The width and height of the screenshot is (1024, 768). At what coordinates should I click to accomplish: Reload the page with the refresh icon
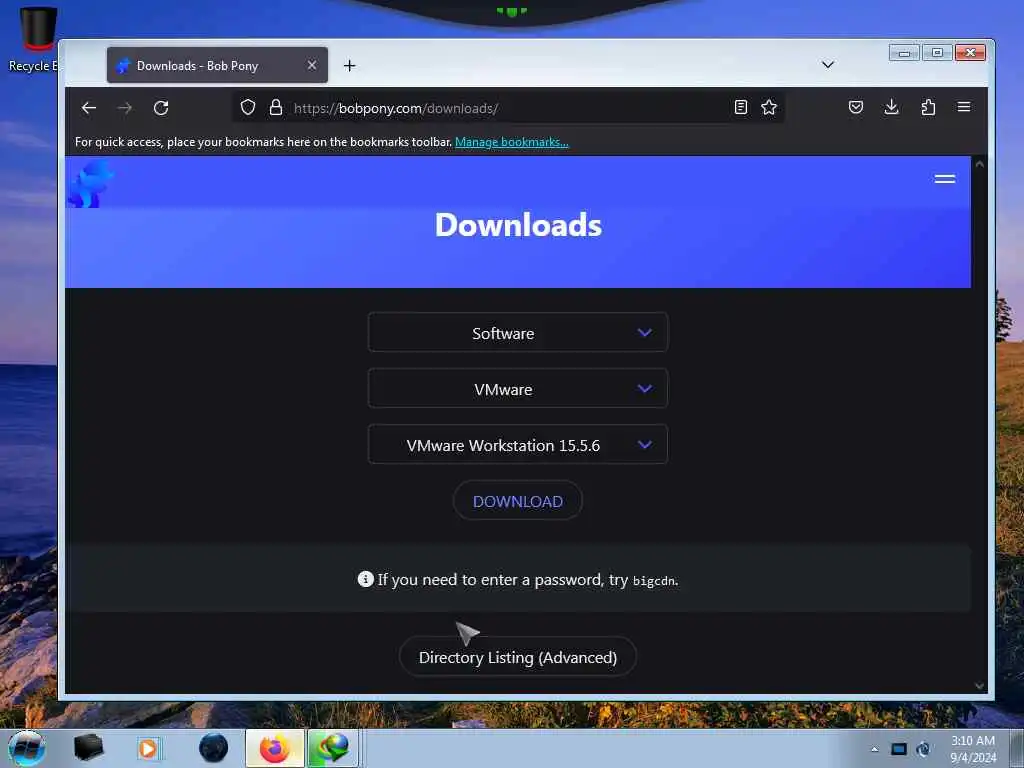click(x=161, y=108)
